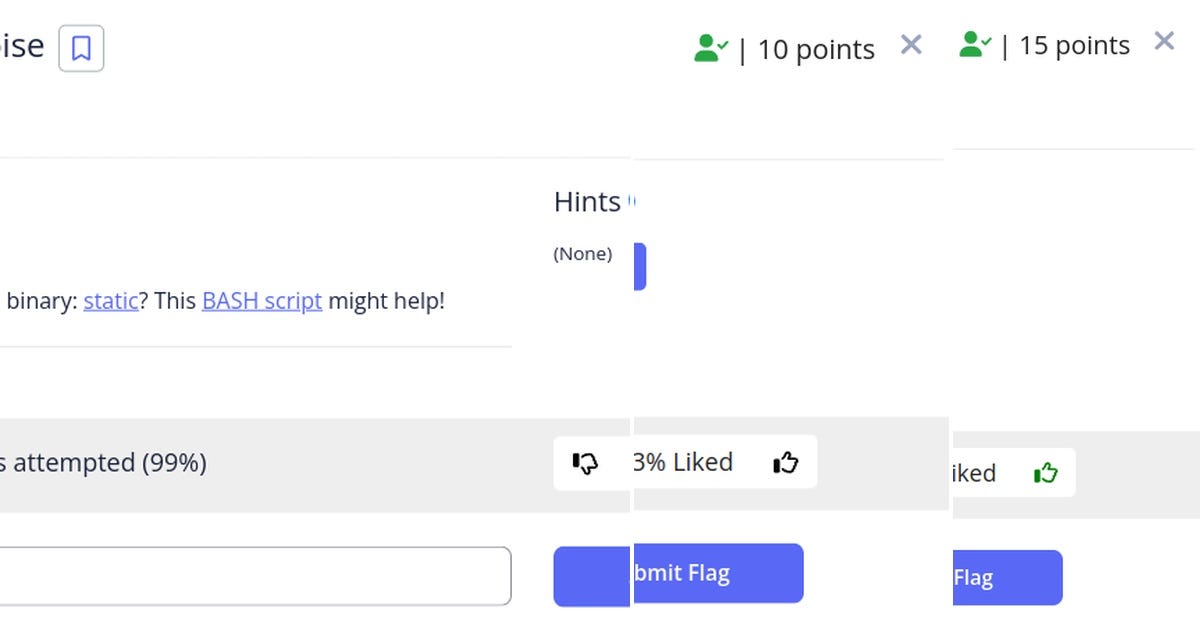Click inside the flag answer input field
The width and height of the screenshot is (1200, 630).
(250, 575)
